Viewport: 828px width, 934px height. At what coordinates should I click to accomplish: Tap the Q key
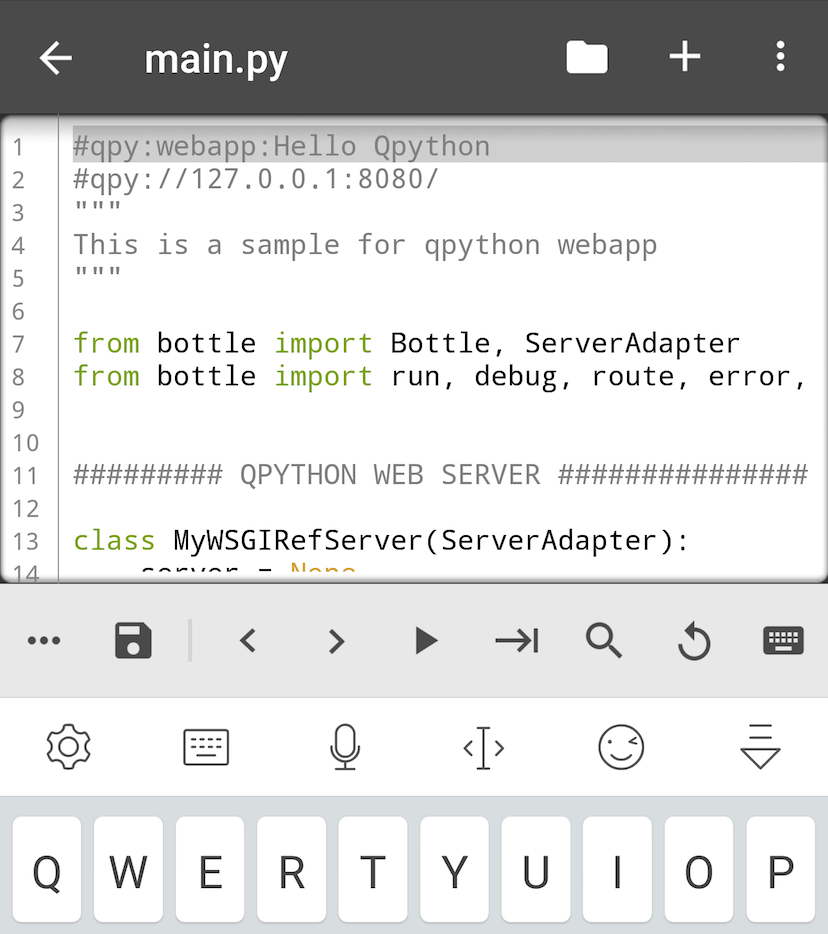pyautogui.click(x=47, y=870)
